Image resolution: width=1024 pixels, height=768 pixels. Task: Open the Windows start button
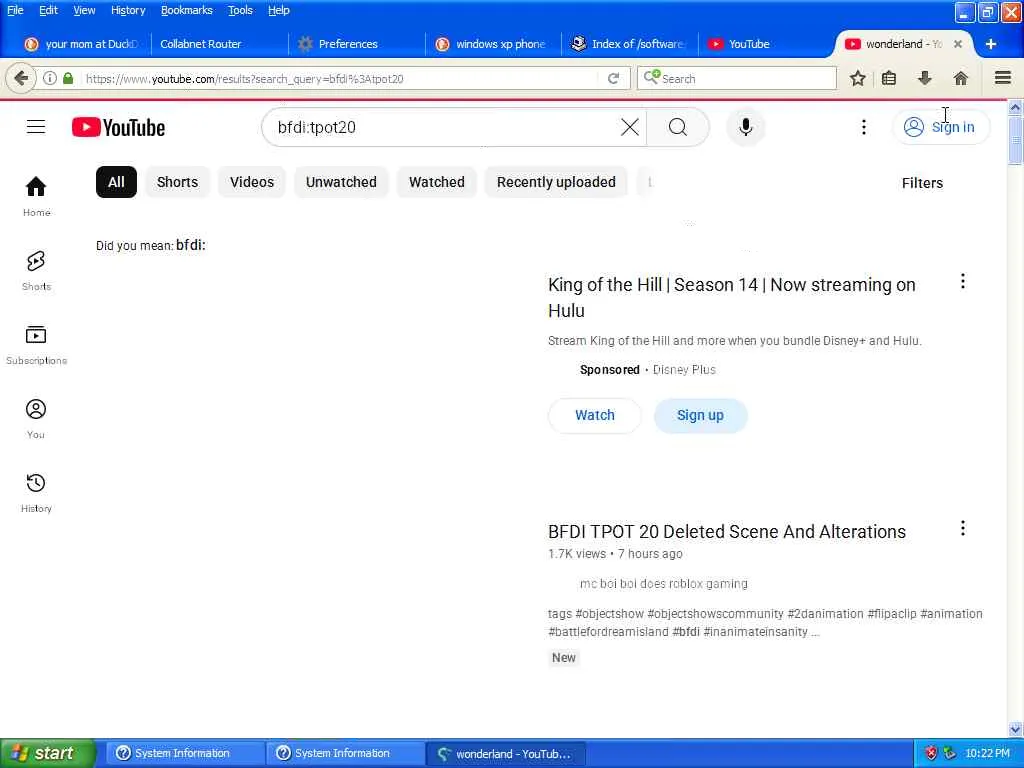click(48, 753)
